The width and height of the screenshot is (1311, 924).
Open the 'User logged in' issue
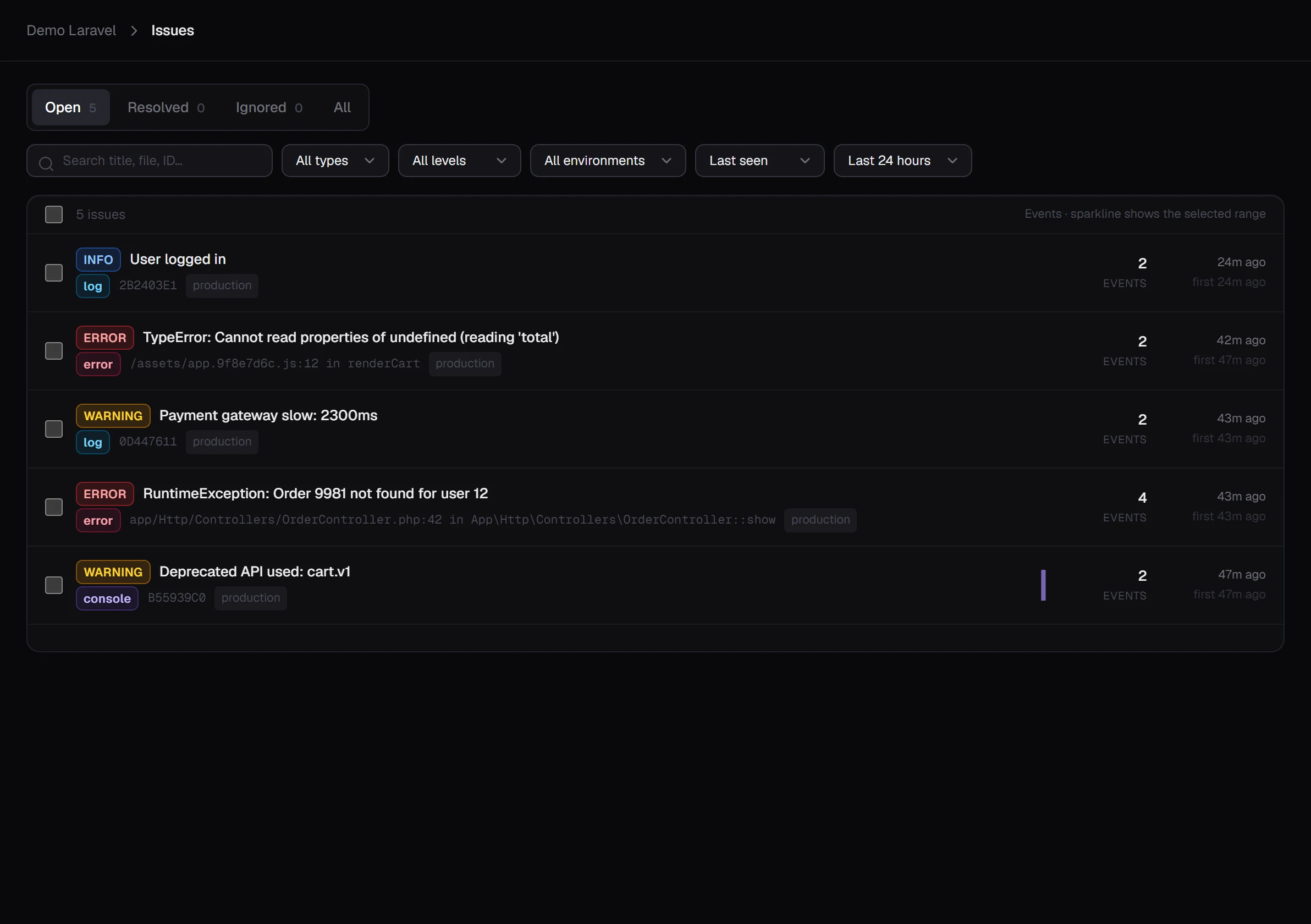(x=178, y=259)
